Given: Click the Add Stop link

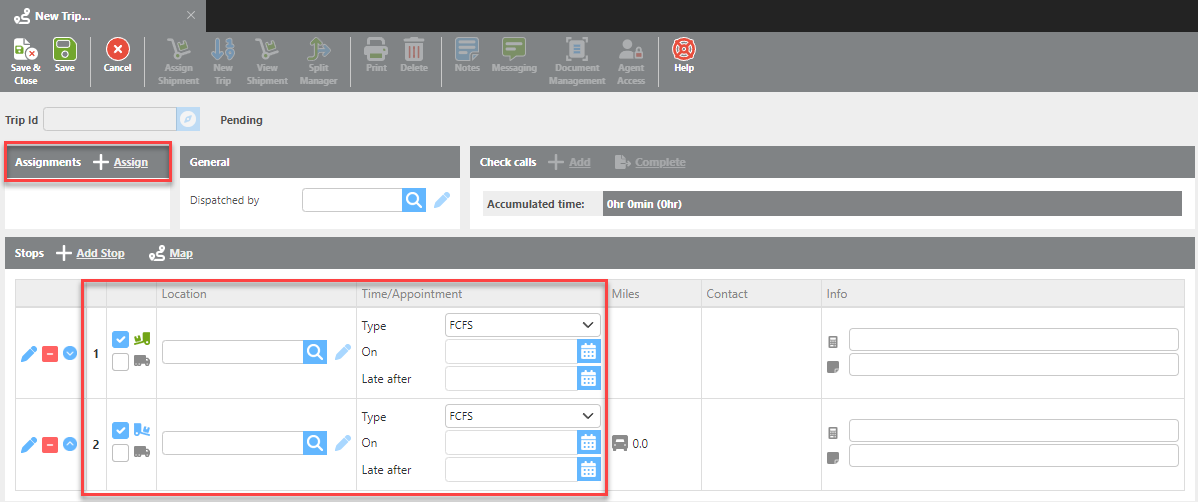Looking at the screenshot, I should click(100, 253).
